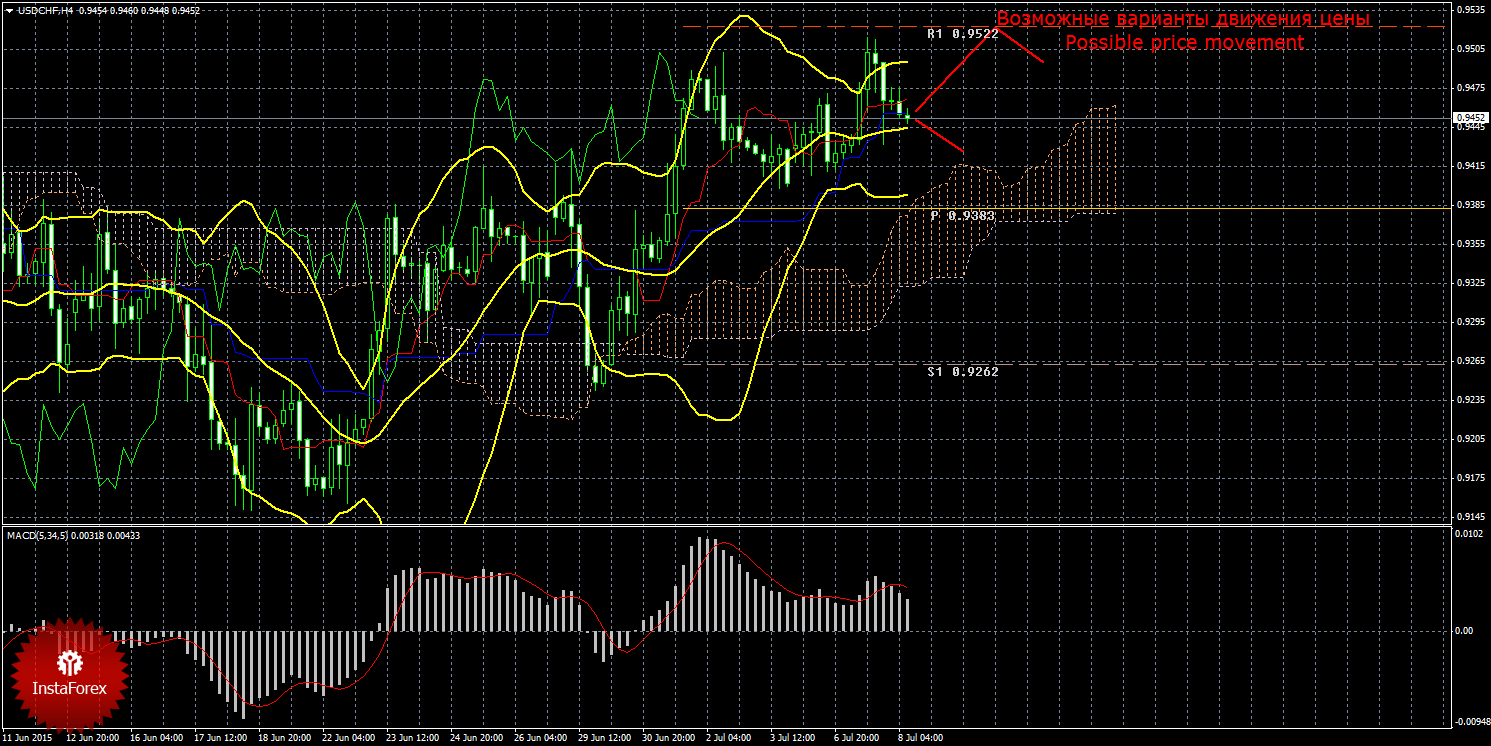Click 0.9355 on the price scale

point(1469,243)
